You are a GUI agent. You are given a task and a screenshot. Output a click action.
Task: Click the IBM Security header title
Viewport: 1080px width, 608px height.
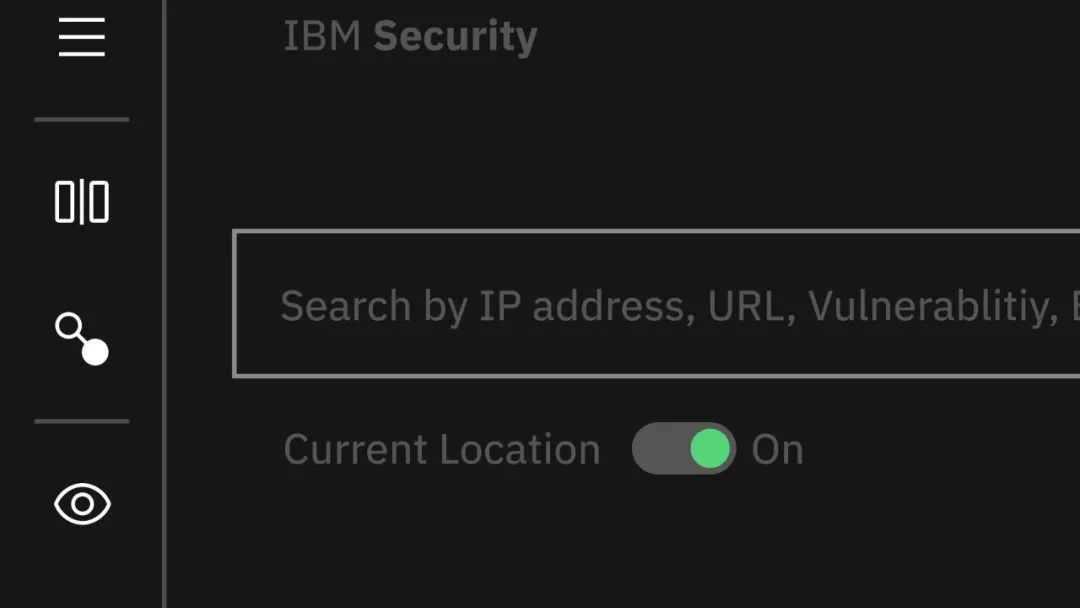tap(410, 37)
